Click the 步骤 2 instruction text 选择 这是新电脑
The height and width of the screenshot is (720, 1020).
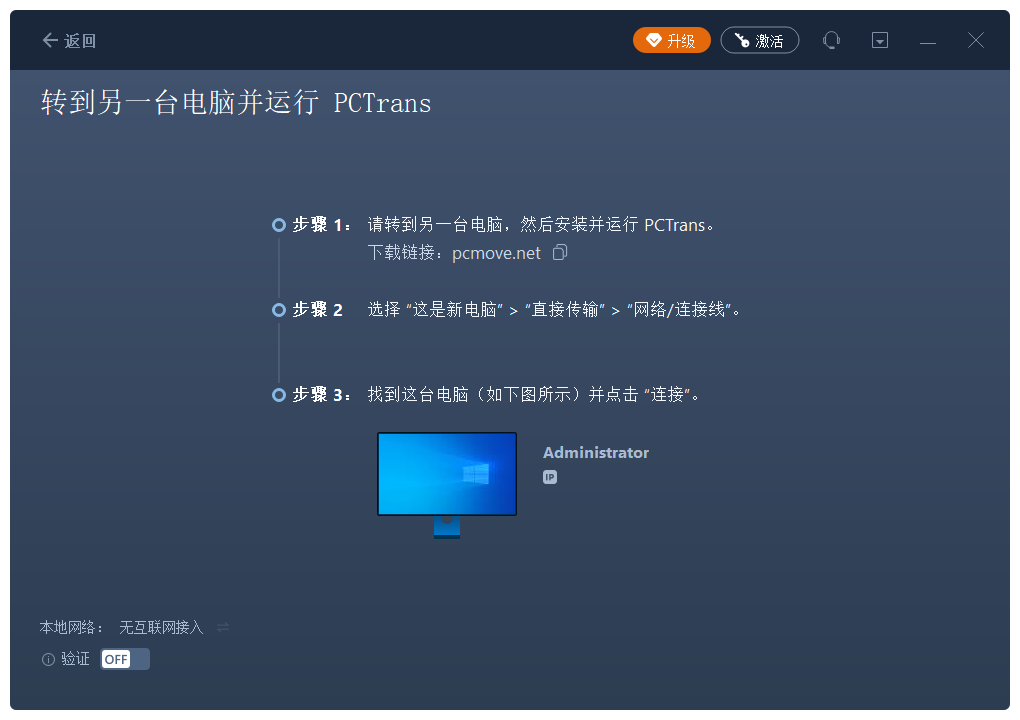554,310
